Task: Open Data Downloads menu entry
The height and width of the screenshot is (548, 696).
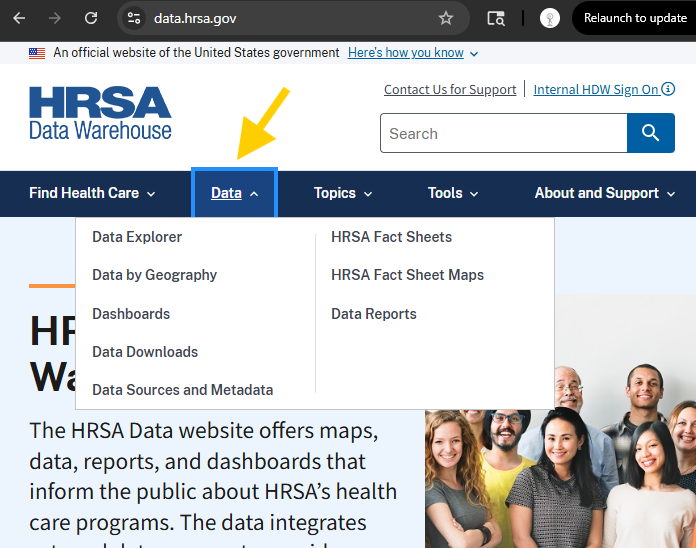Action: tap(145, 352)
